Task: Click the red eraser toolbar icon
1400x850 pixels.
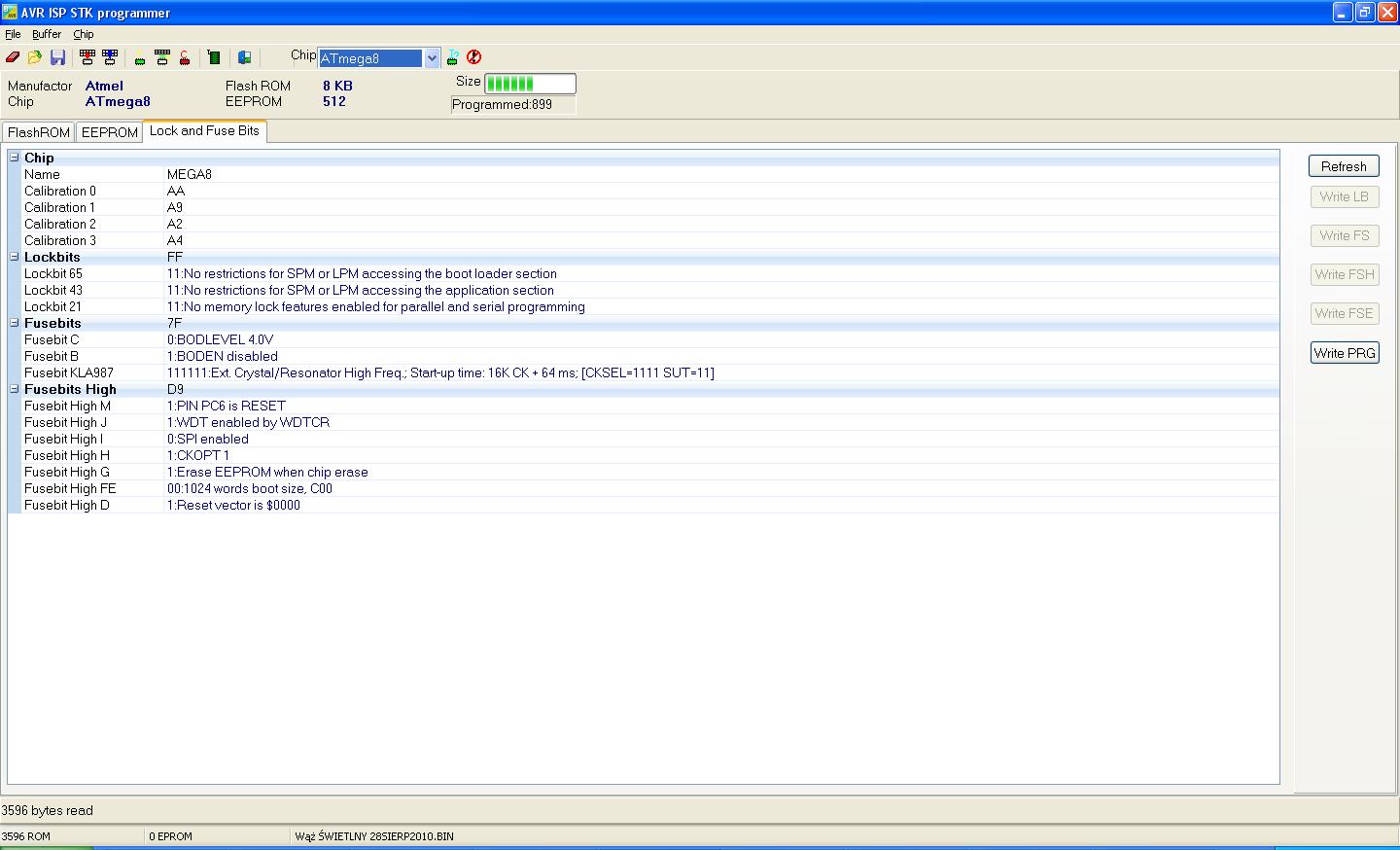Action: tap(13, 57)
